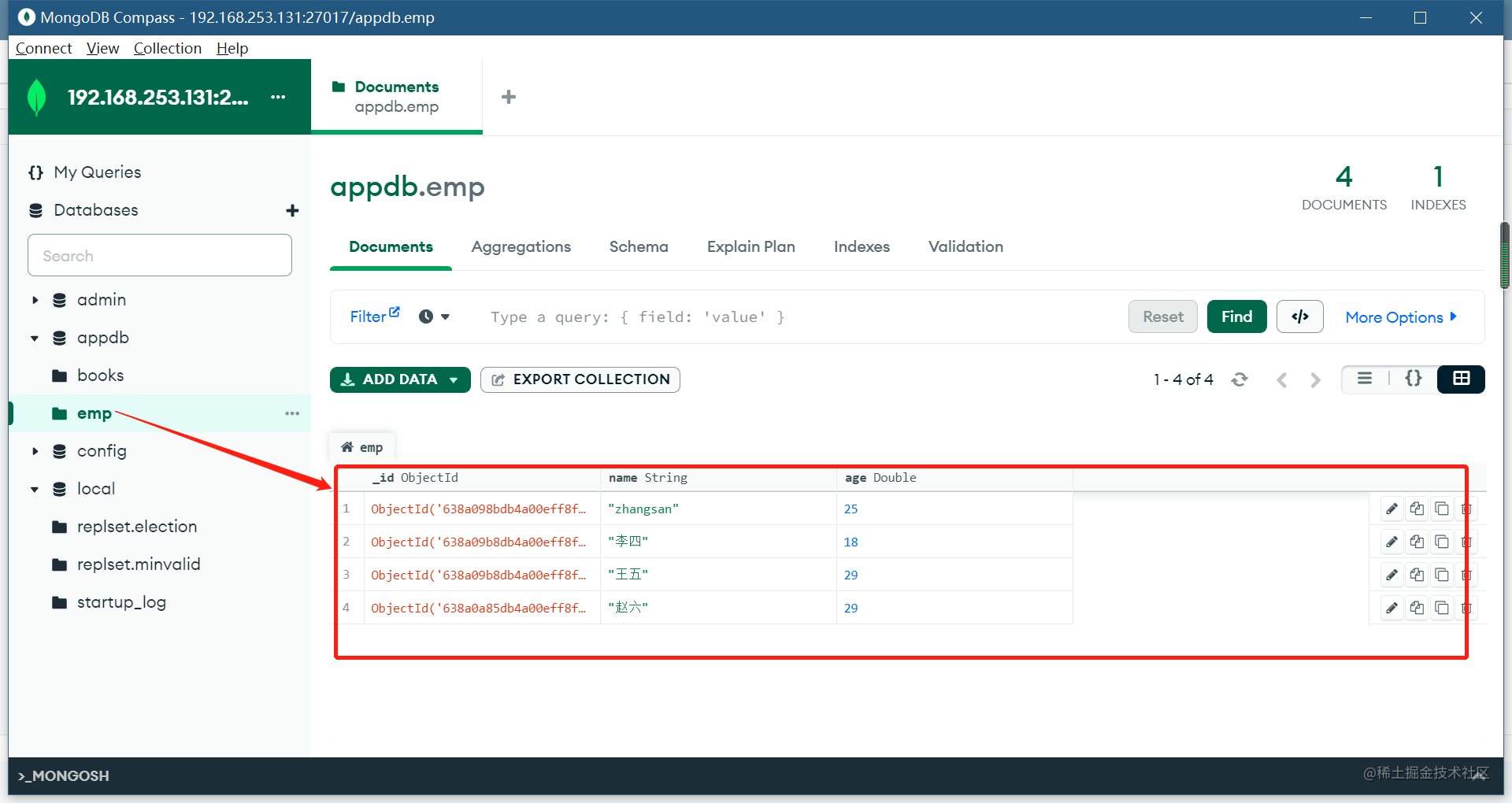The image size is (1512, 803).
Task: Delete the 赵六 document
Action: 1466,608
